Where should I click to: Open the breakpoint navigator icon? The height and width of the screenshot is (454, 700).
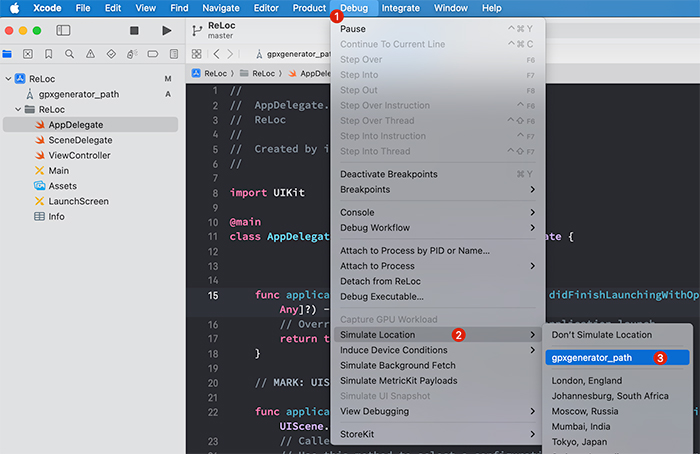point(153,54)
